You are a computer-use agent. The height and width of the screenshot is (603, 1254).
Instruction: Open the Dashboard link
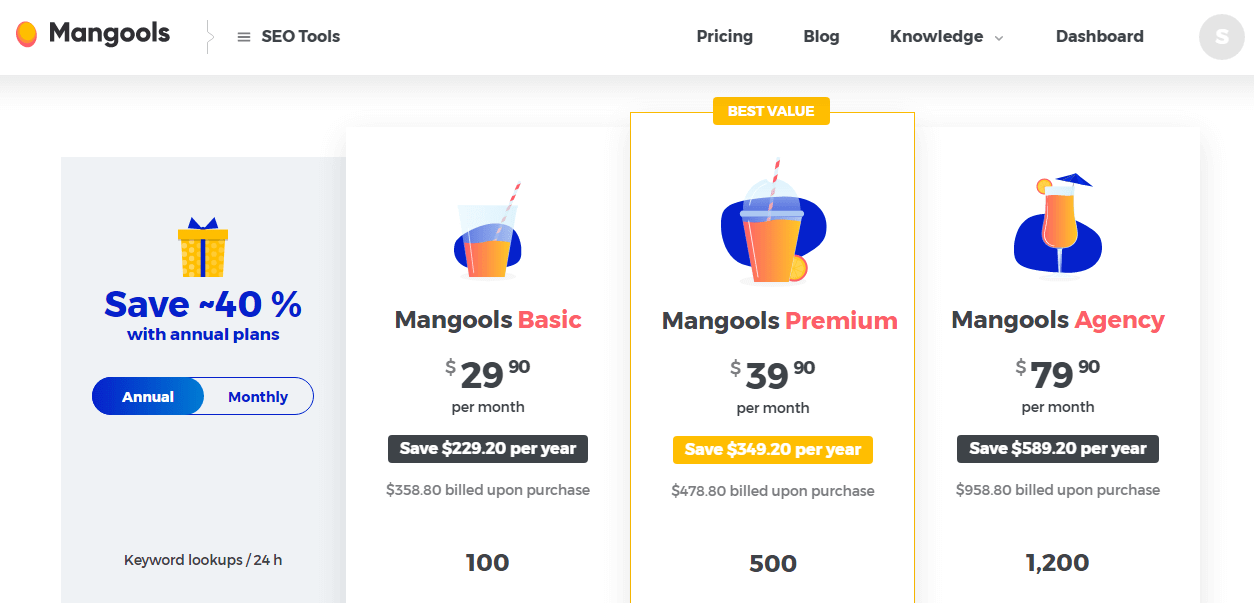(1099, 37)
